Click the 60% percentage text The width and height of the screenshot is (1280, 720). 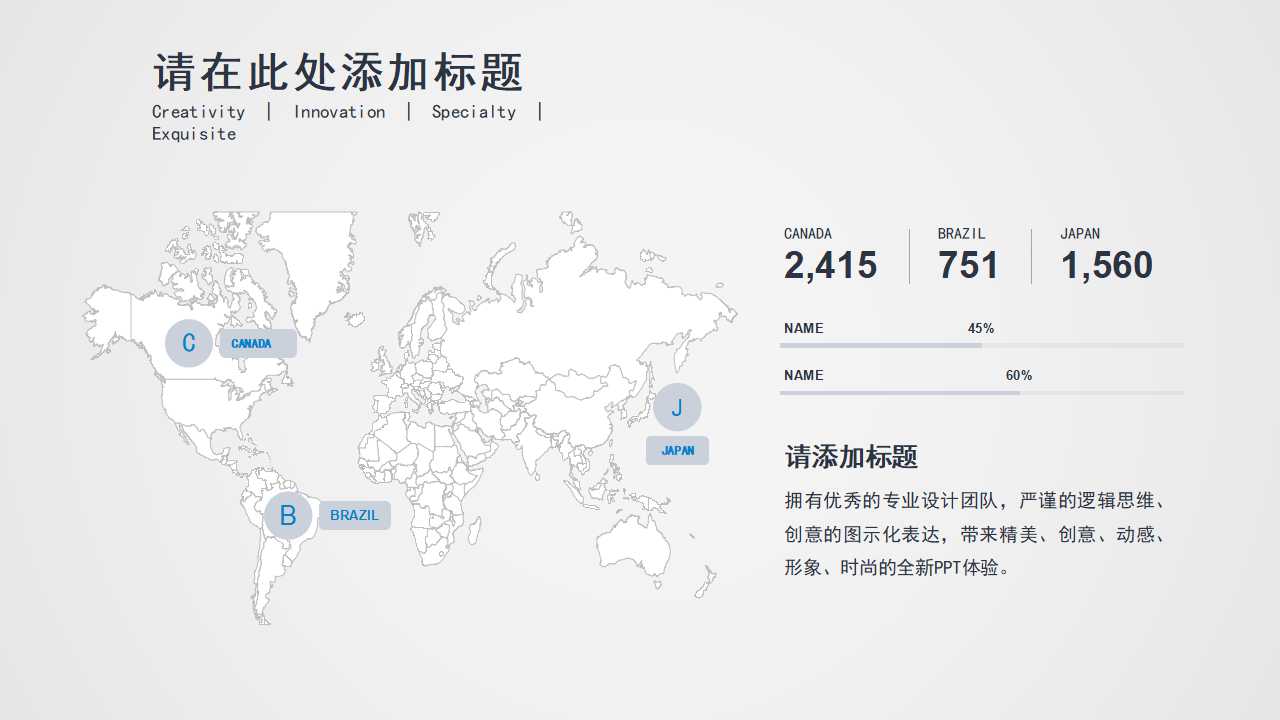click(x=1019, y=375)
